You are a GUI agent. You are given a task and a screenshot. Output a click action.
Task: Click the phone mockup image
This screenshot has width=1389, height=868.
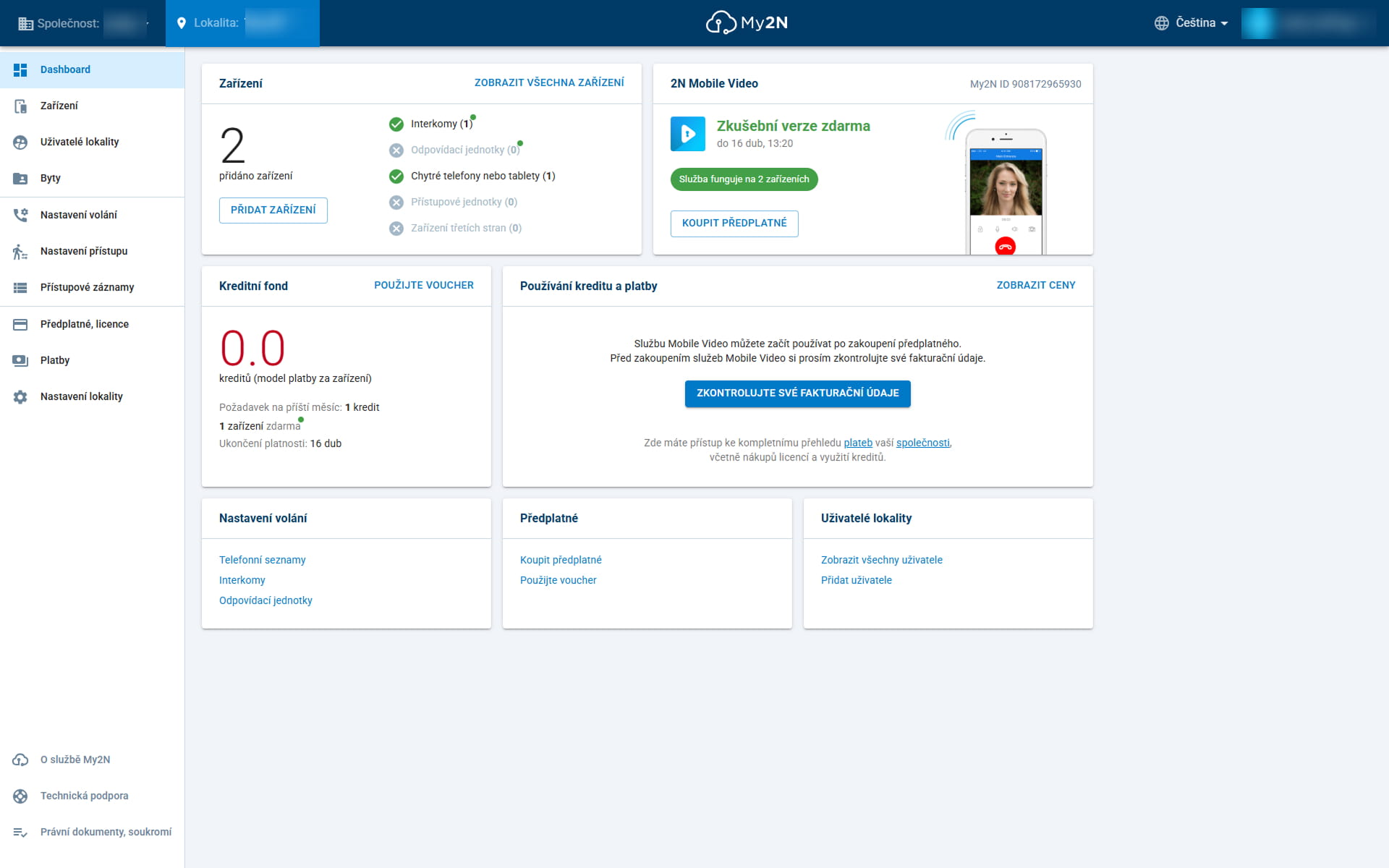[x=1006, y=190]
